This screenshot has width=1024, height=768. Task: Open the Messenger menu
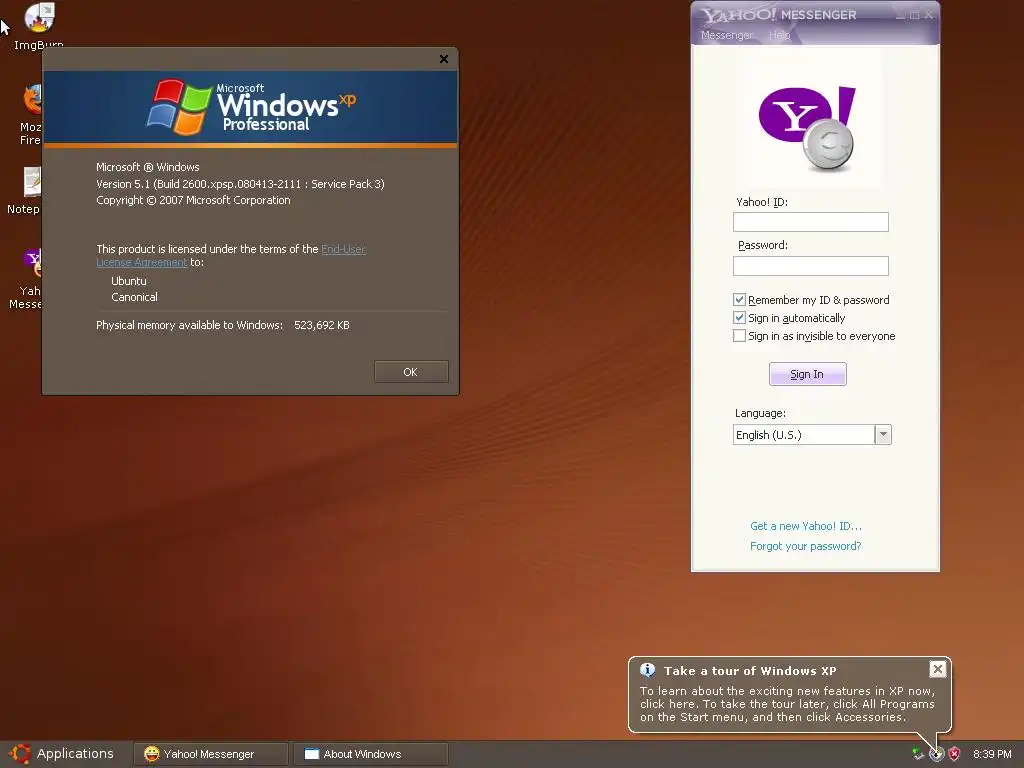click(727, 35)
